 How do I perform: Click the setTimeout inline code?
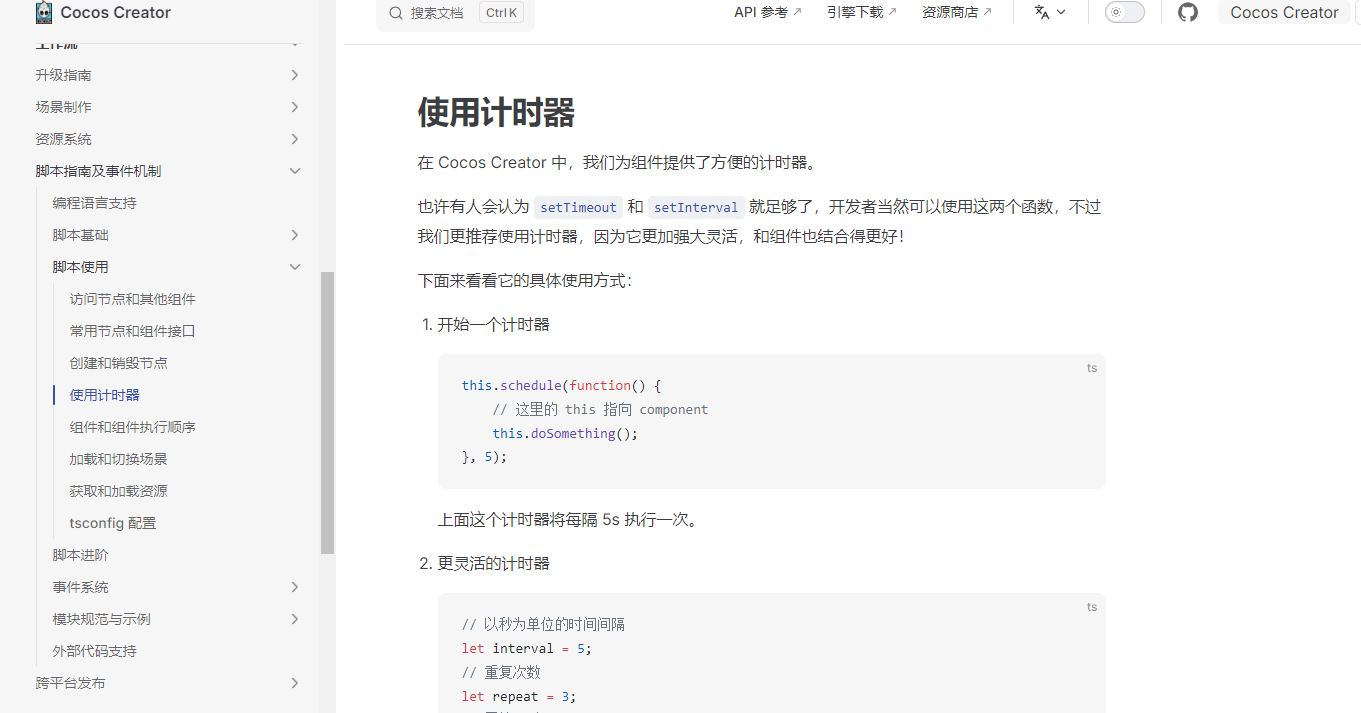coord(578,207)
